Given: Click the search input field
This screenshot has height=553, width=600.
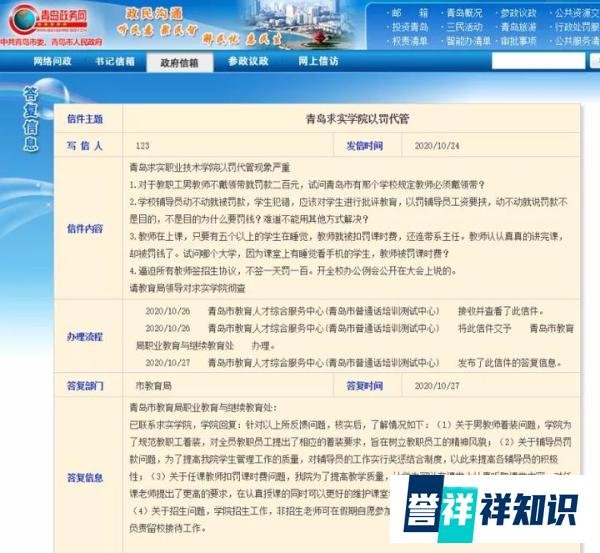Looking at the screenshot, I should pyautogui.click(x=538, y=61).
